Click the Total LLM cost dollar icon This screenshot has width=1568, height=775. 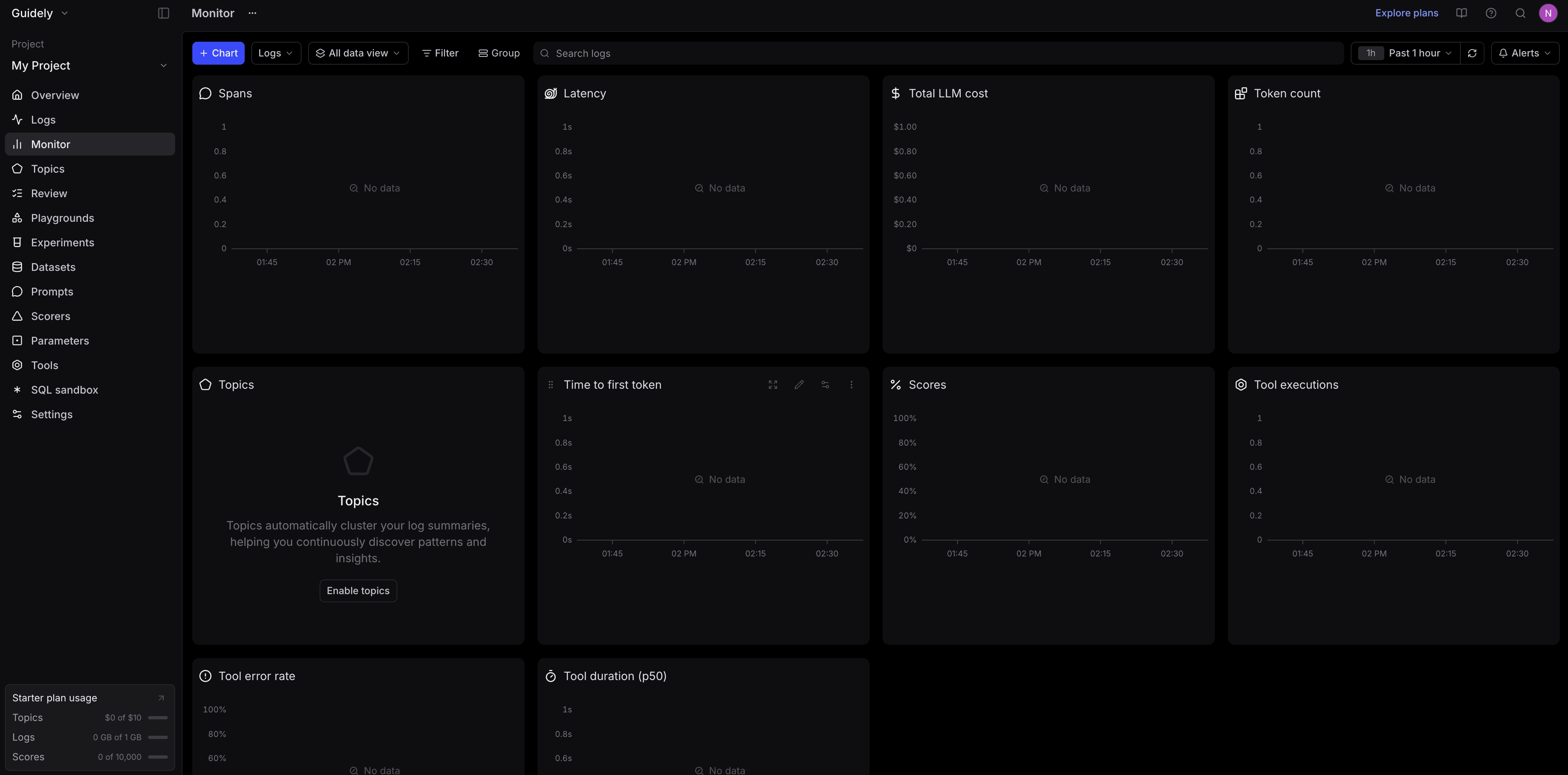(x=895, y=93)
